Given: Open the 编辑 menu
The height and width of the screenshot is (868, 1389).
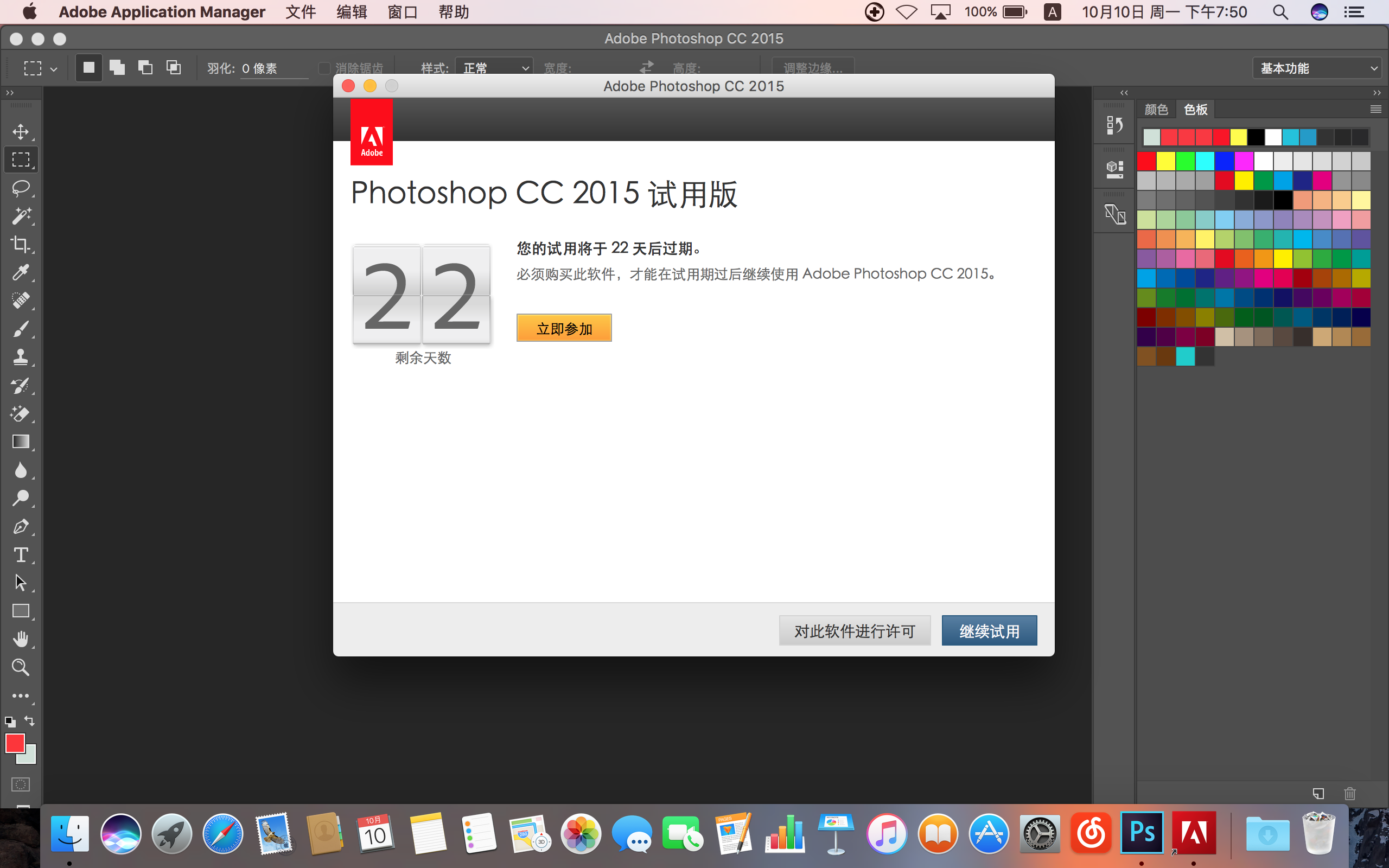Looking at the screenshot, I should (352, 12).
